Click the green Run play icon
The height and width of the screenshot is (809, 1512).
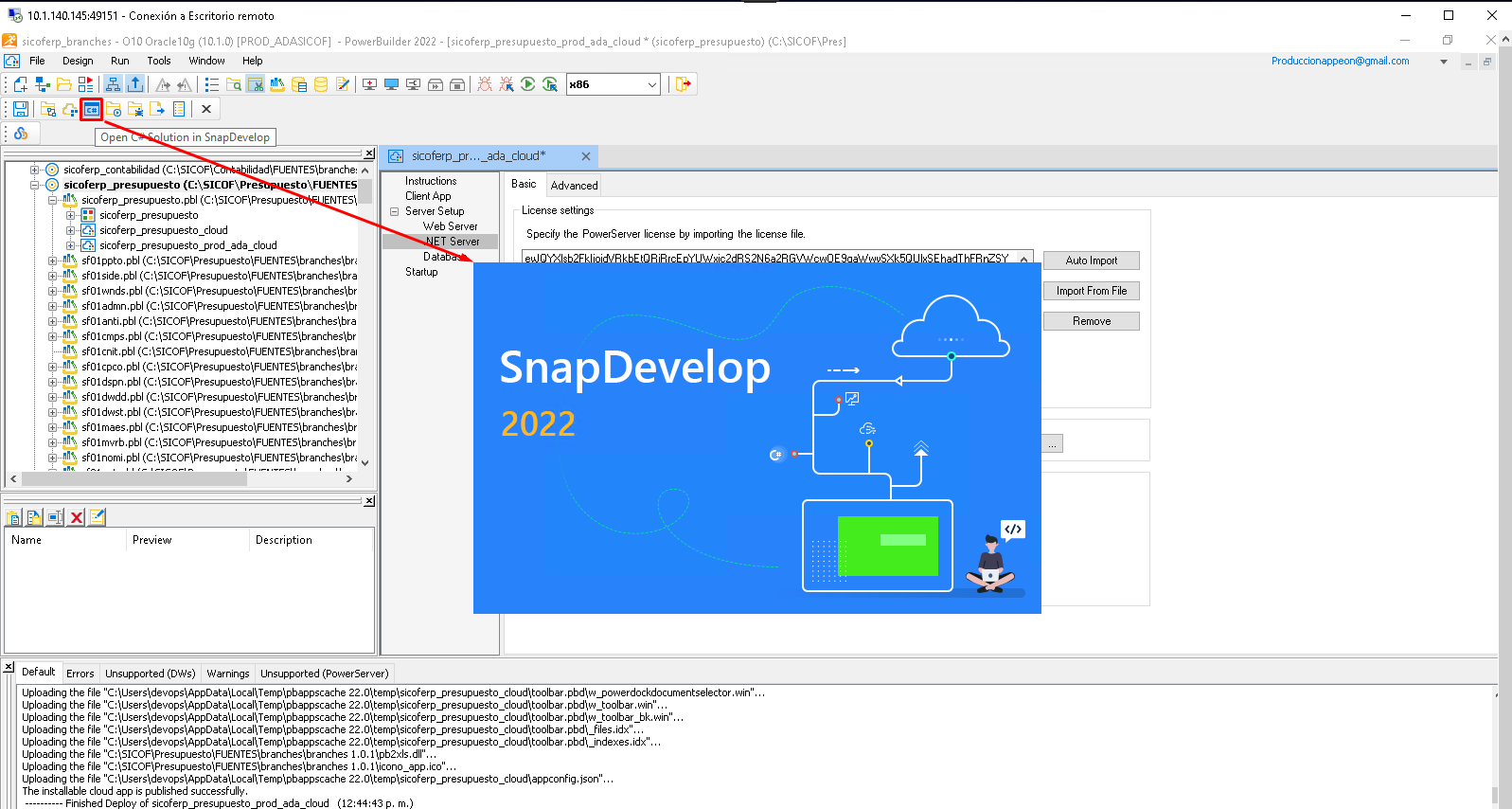pos(528,84)
